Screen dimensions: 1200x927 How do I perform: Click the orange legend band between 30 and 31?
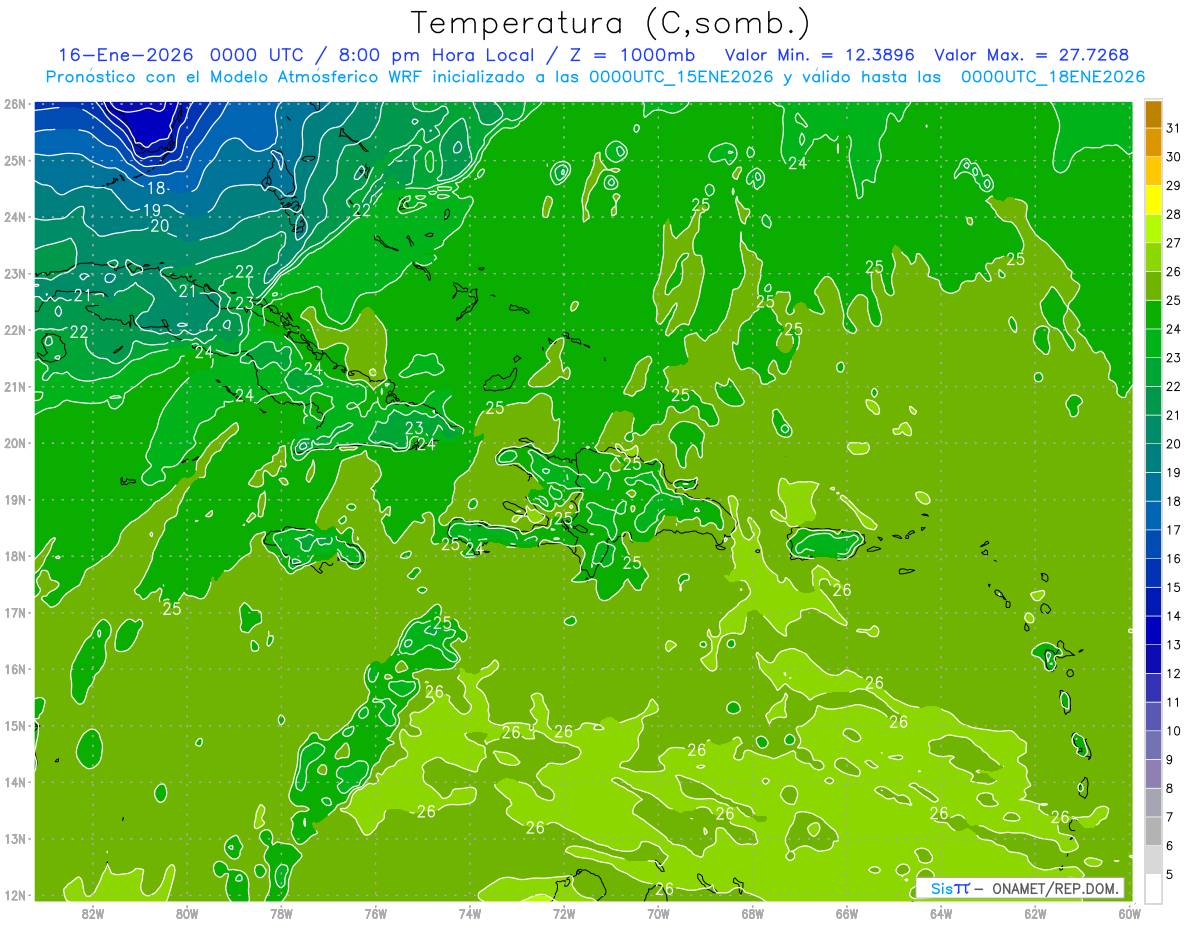coord(1153,142)
